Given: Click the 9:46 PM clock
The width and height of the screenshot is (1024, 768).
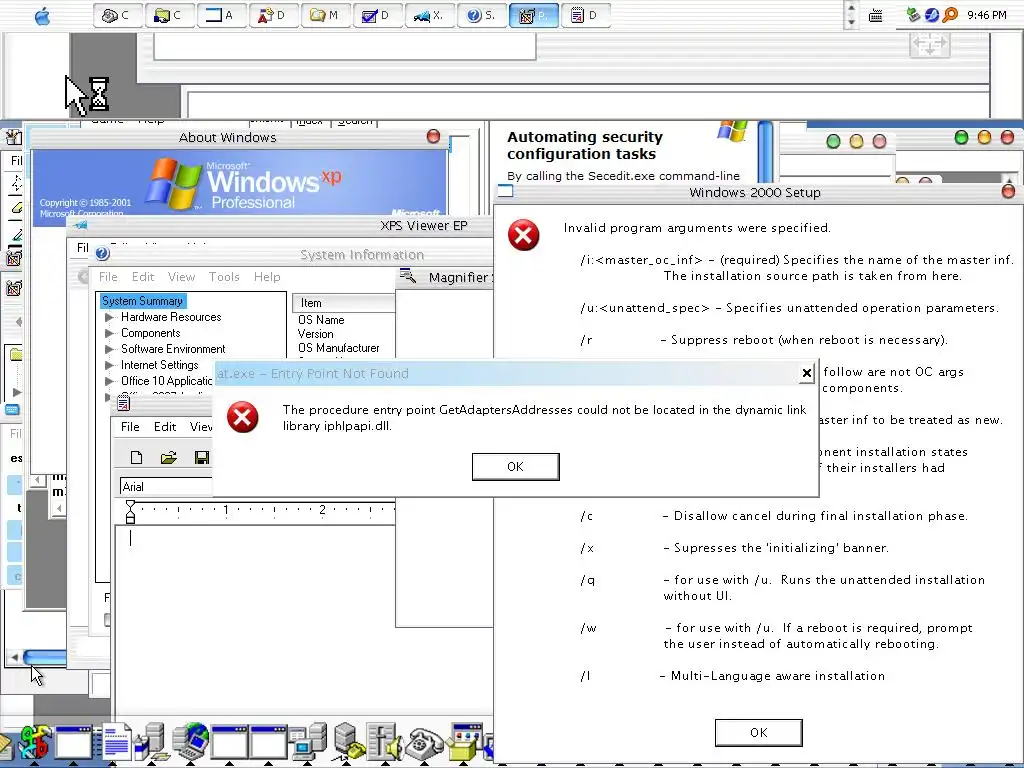Looking at the screenshot, I should pyautogui.click(x=987, y=14).
